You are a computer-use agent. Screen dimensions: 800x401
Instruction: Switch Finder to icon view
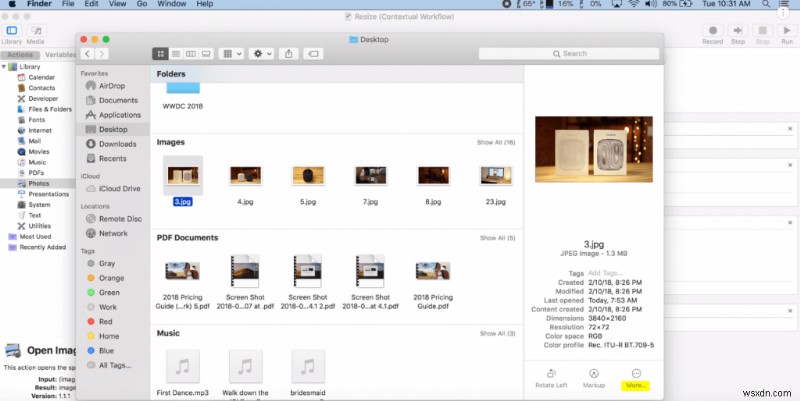pos(160,54)
